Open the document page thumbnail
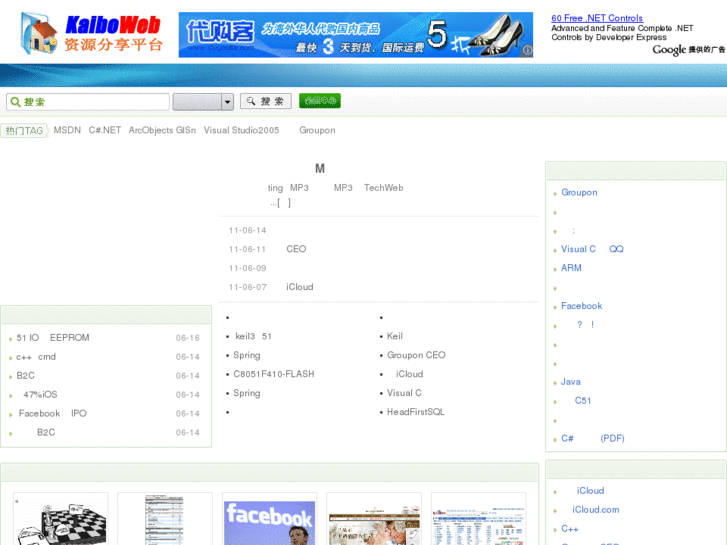 tap(164, 520)
